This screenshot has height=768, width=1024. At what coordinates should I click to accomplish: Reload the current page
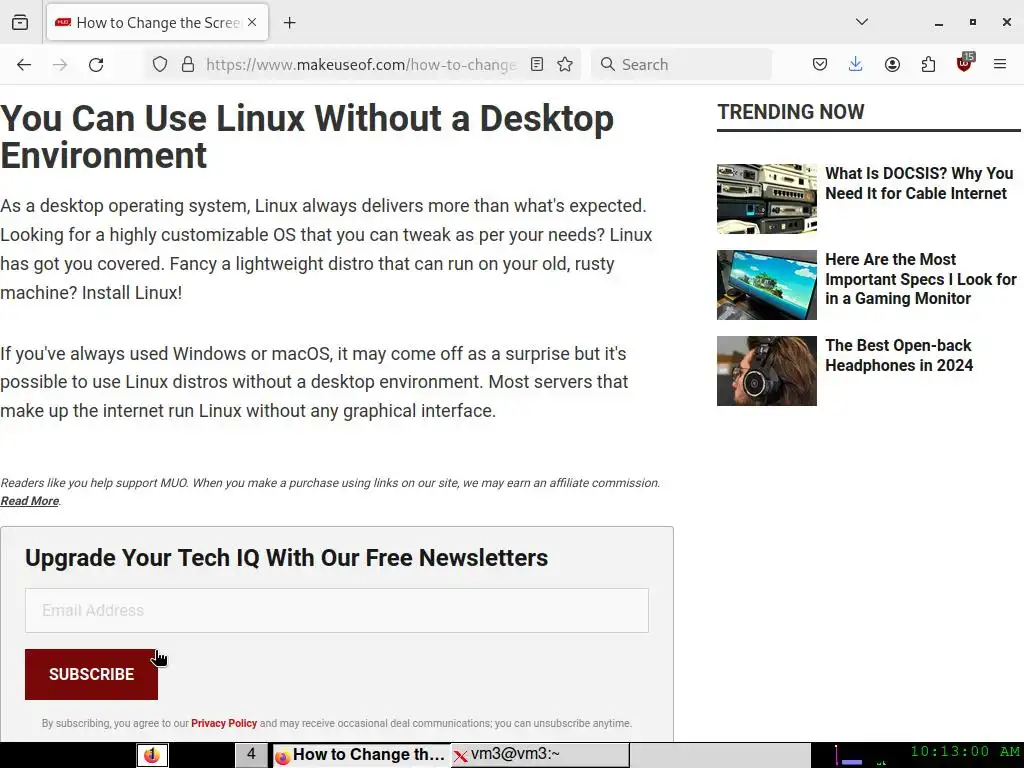click(x=96, y=64)
